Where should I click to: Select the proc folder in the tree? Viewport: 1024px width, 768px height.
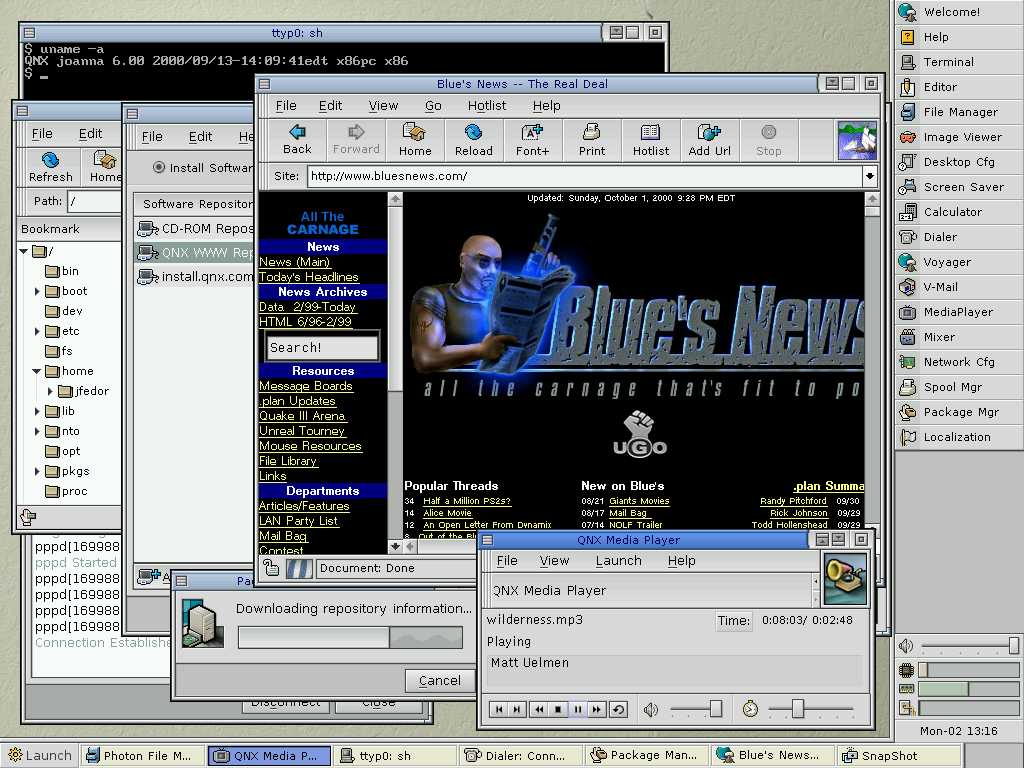tap(66, 491)
